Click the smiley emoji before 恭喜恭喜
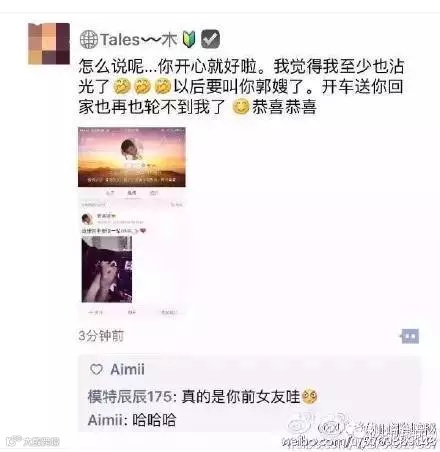Screen dimensions: 440x452 click(x=241, y=107)
